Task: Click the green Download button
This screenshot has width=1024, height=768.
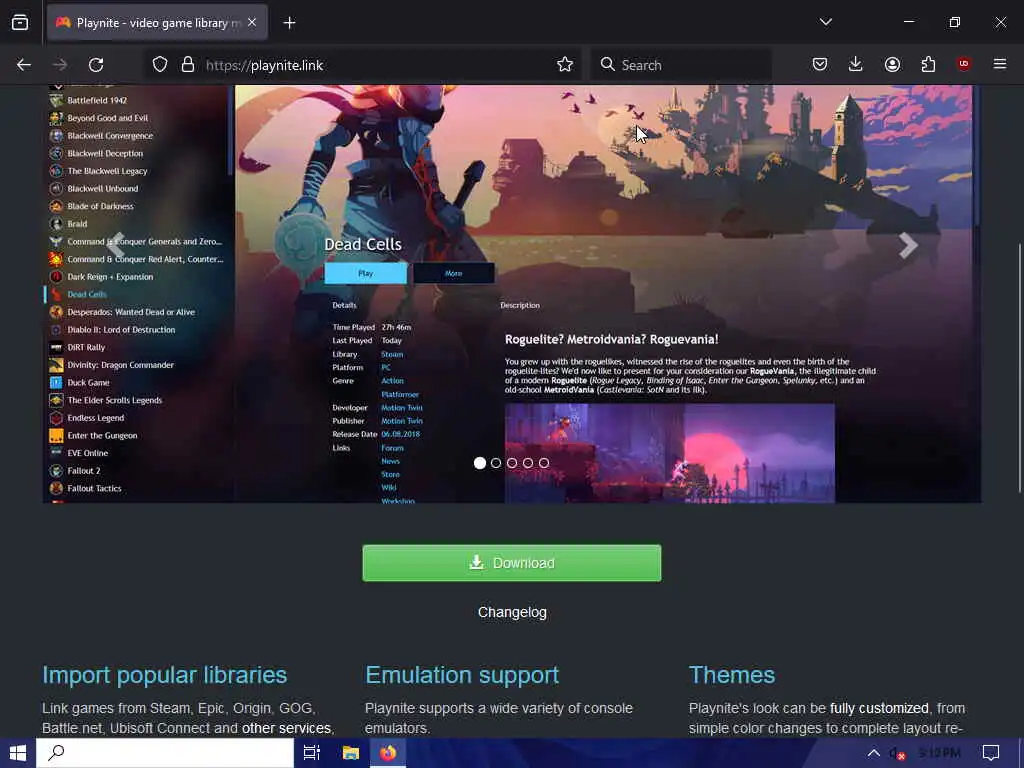Action: pos(512,563)
